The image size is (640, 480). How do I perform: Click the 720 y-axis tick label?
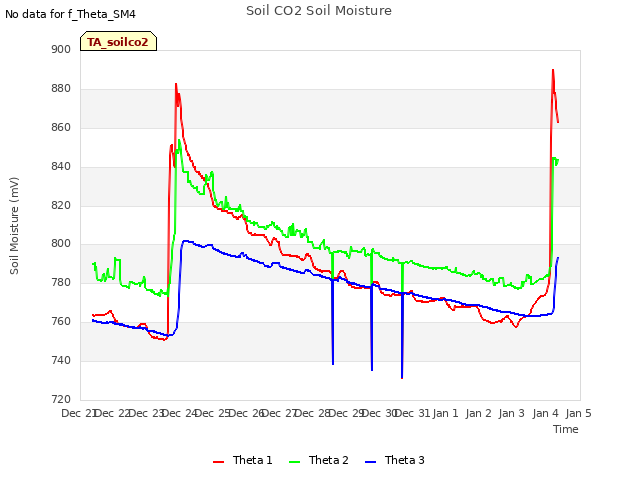coord(61,399)
